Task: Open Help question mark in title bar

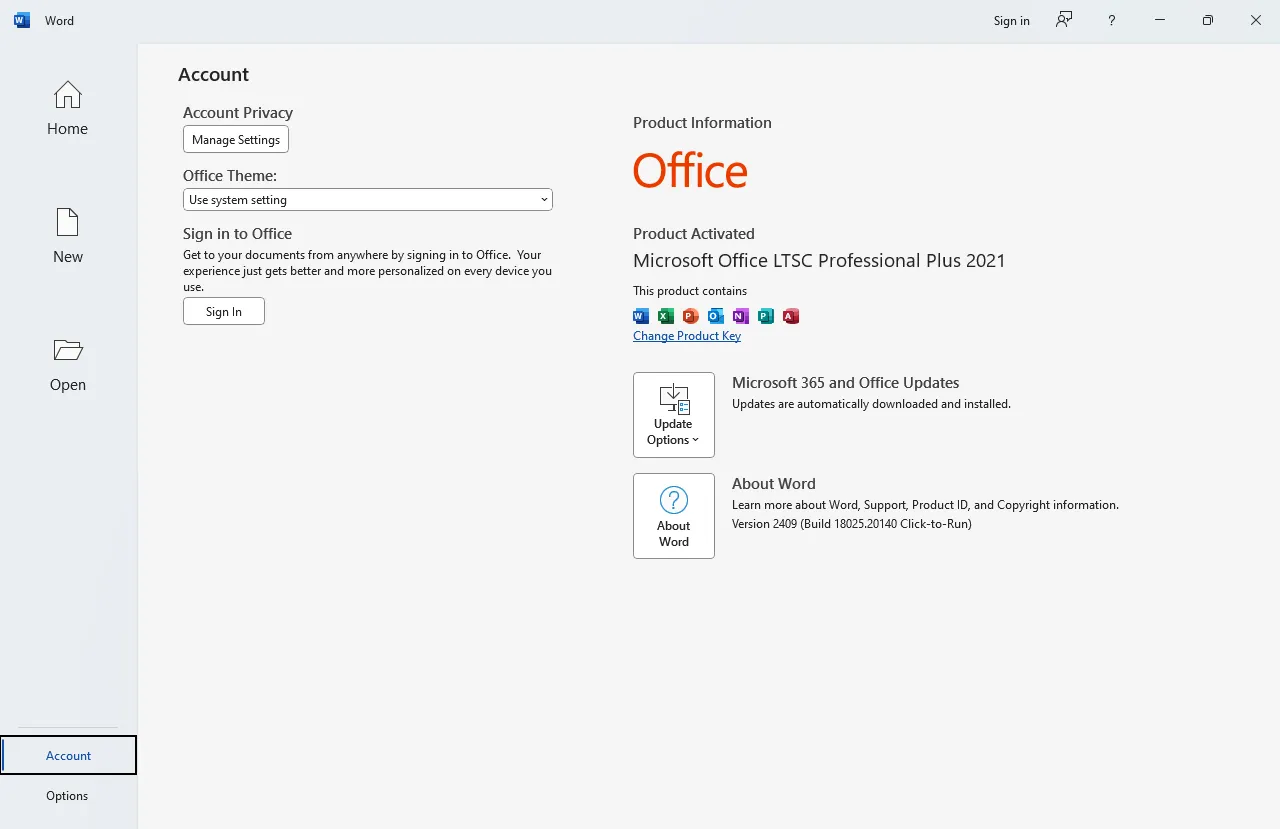Action: click(x=1111, y=20)
